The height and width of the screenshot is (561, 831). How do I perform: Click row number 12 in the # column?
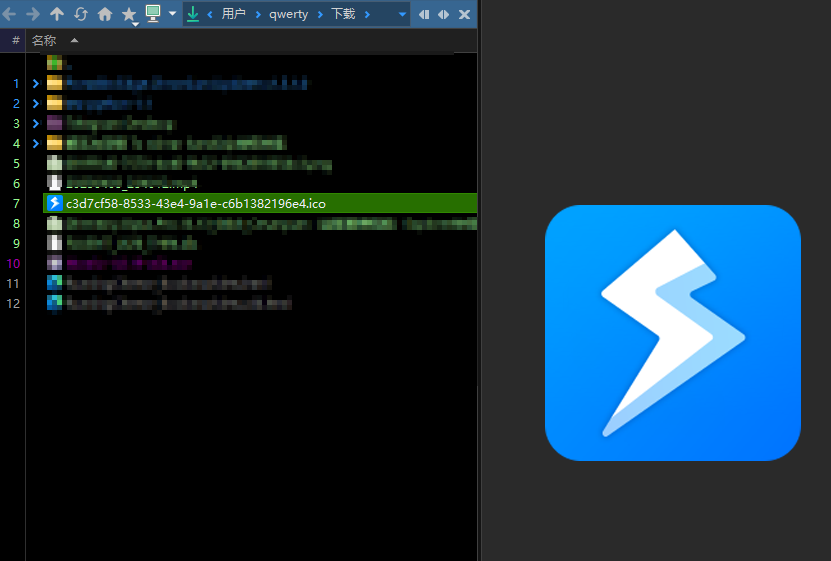pos(13,304)
